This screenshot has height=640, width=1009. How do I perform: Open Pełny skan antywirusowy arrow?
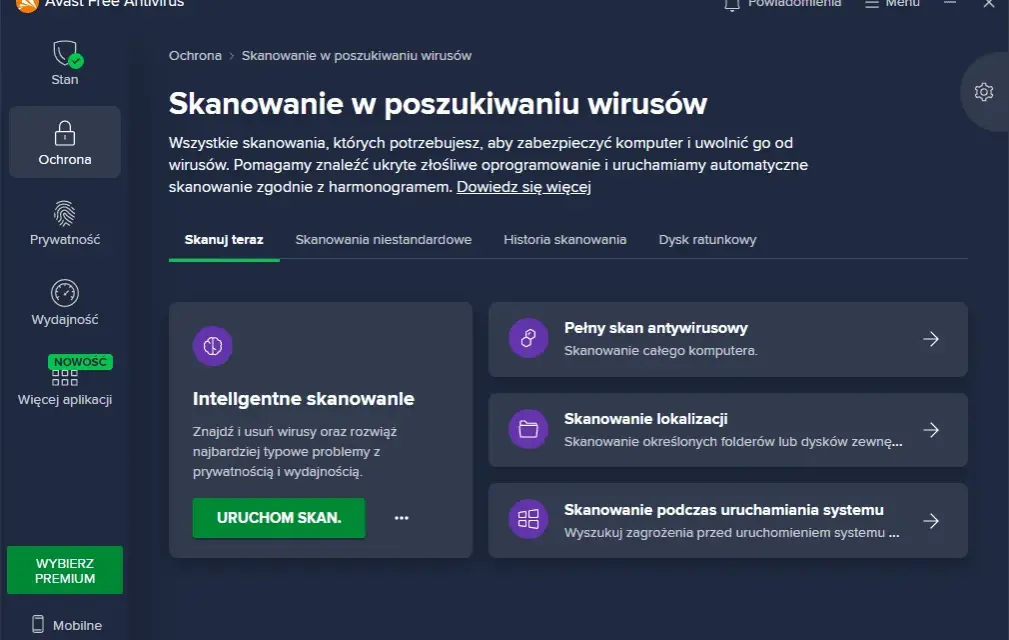(x=930, y=339)
